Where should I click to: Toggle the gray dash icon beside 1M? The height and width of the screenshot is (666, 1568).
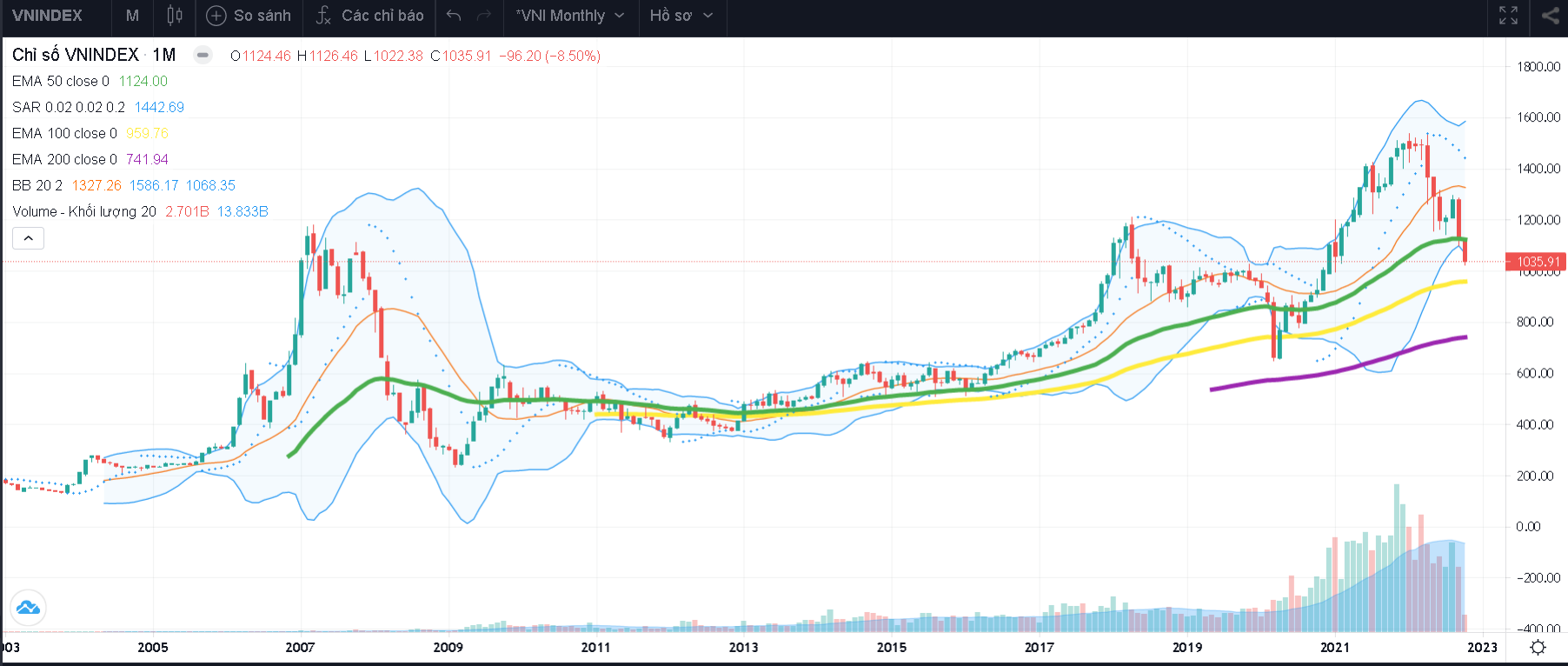pyautogui.click(x=203, y=55)
